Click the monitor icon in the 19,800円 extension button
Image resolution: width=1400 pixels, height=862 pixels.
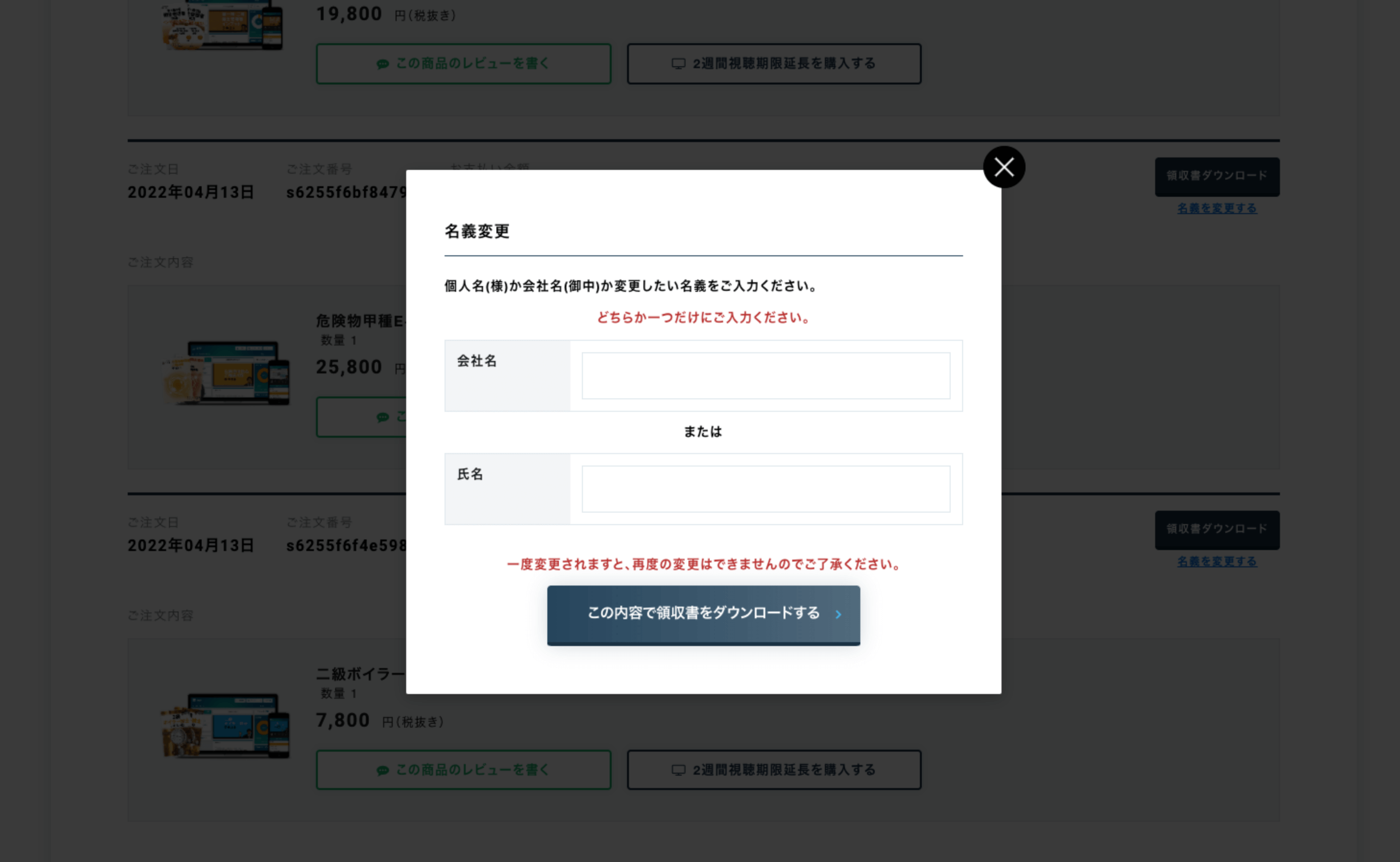(x=678, y=64)
